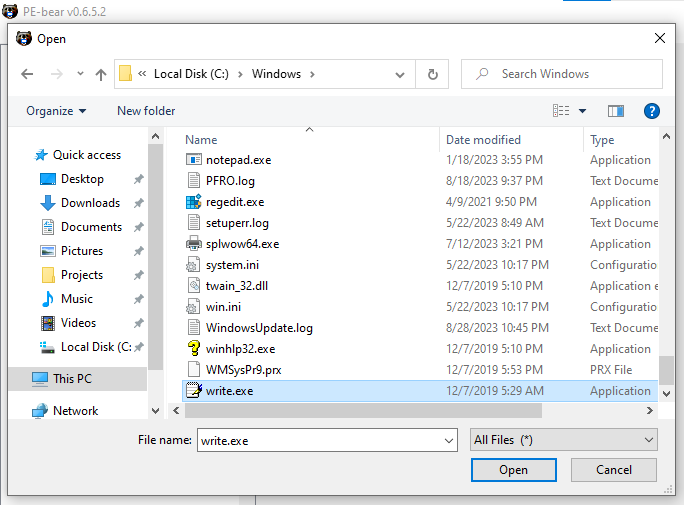Screen dimensions: 684x505
Task: Expand the address bar history dropdown
Action: [400, 75]
